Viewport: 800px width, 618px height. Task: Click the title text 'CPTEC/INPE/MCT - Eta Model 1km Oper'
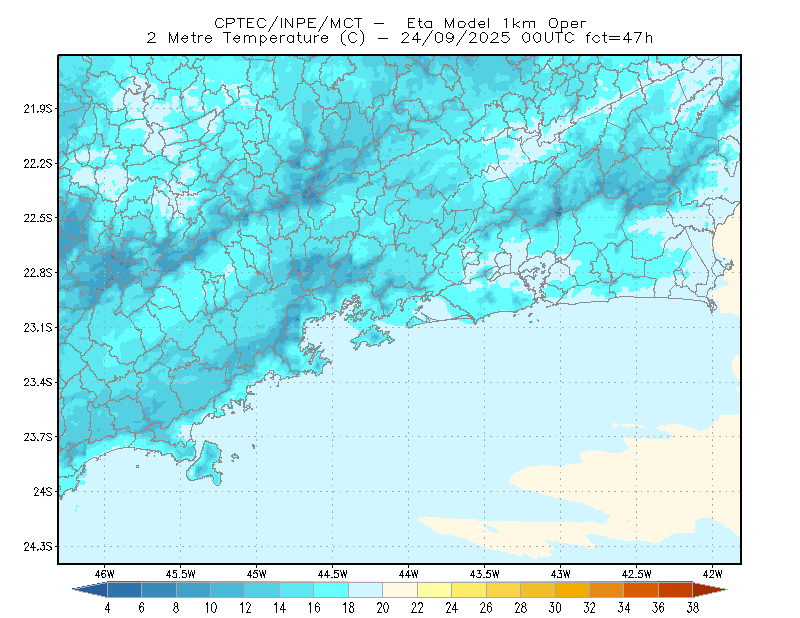coord(400,23)
